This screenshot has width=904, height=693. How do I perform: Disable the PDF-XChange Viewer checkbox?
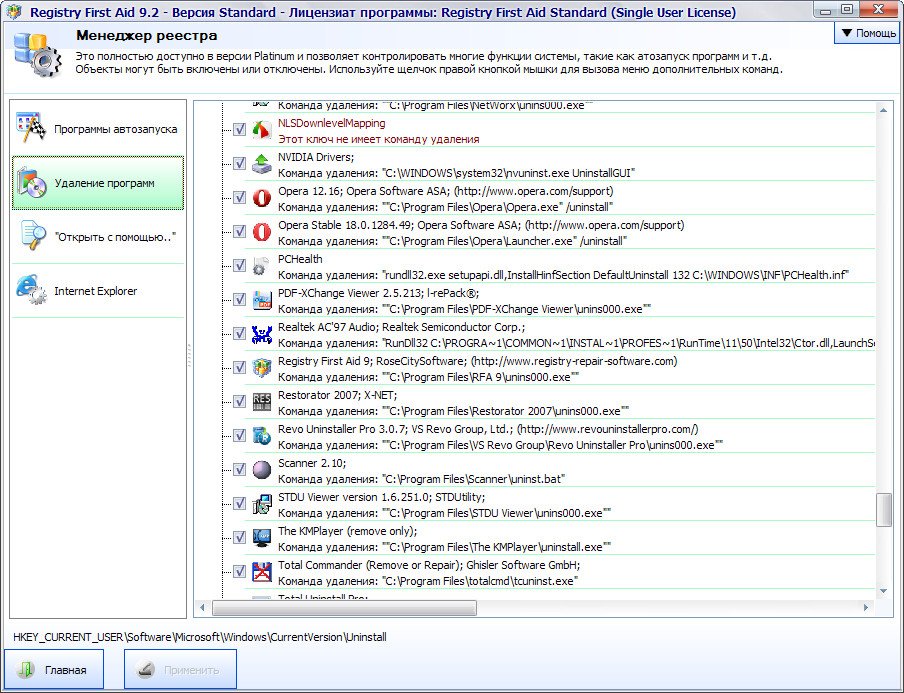point(239,300)
